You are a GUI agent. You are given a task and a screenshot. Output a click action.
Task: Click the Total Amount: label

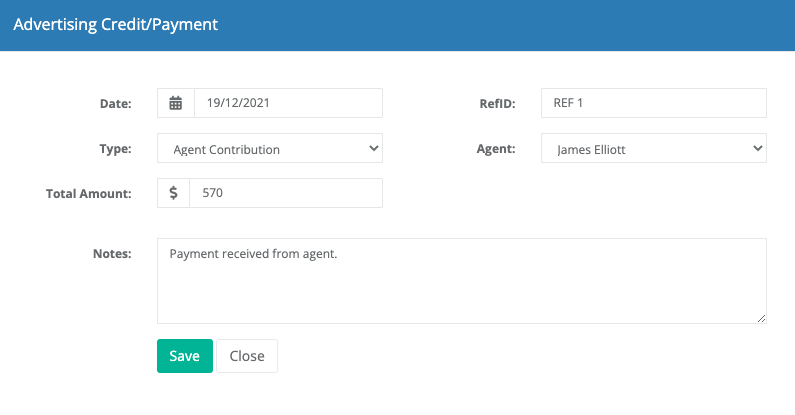(x=89, y=194)
